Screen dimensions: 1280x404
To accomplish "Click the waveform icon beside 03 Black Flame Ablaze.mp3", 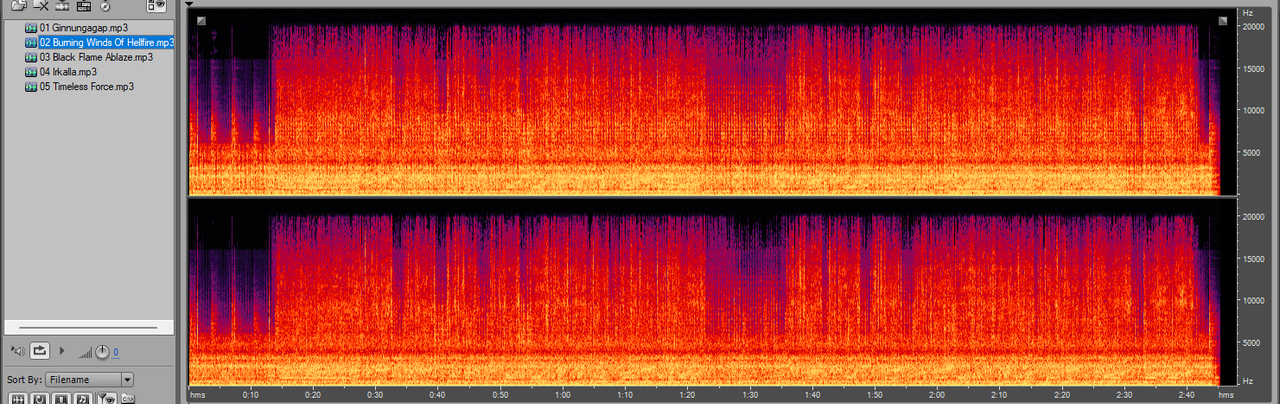I will [x=31, y=57].
